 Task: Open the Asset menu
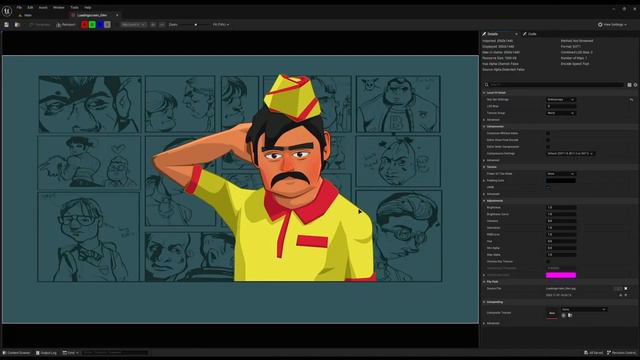pos(43,7)
